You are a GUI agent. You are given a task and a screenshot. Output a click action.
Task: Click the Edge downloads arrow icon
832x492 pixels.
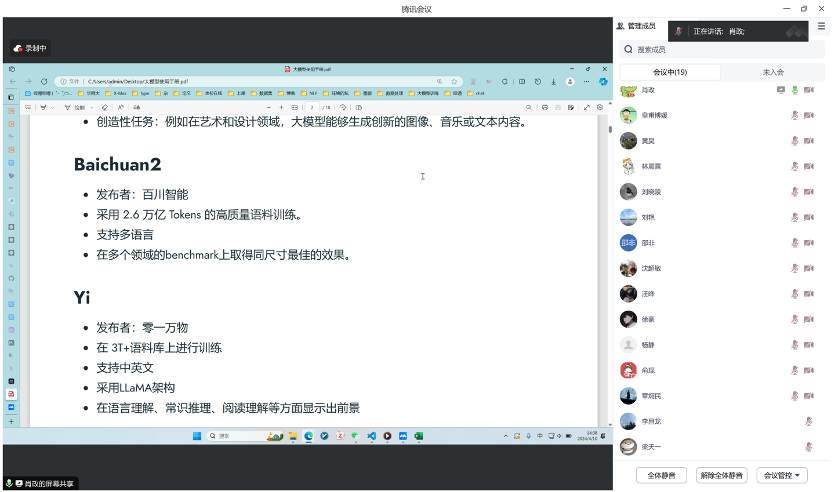click(x=553, y=81)
